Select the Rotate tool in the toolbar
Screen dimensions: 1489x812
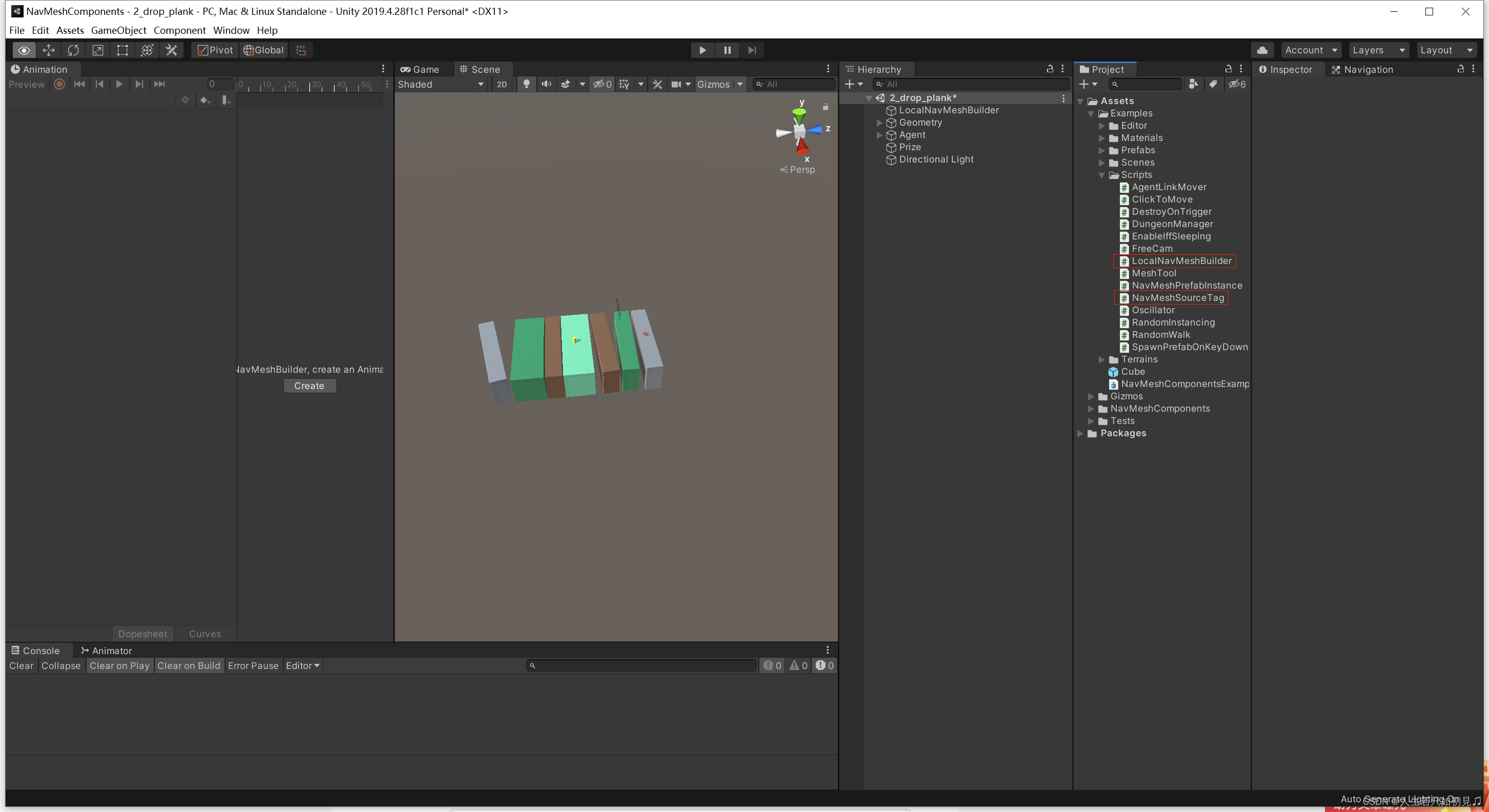(73, 50)
